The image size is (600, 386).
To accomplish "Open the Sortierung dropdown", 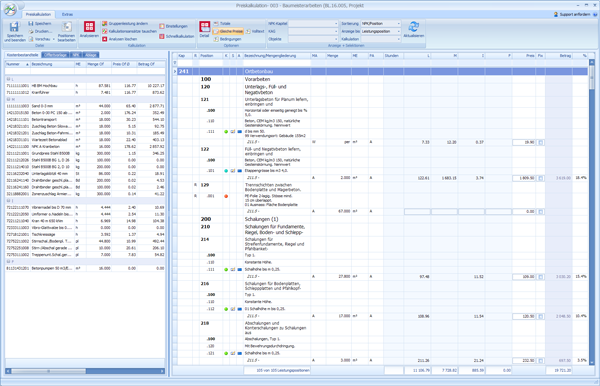I will click(x=381, y=24).
